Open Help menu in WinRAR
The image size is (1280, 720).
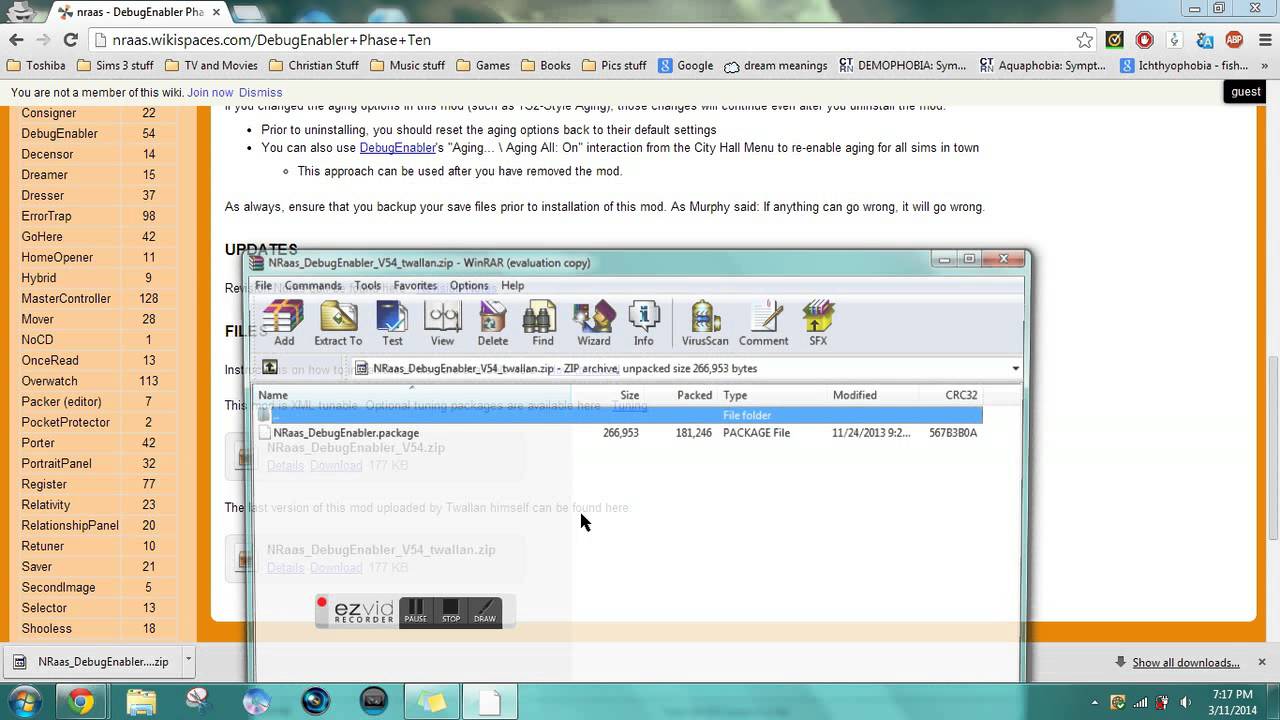(x=512, y=286)
